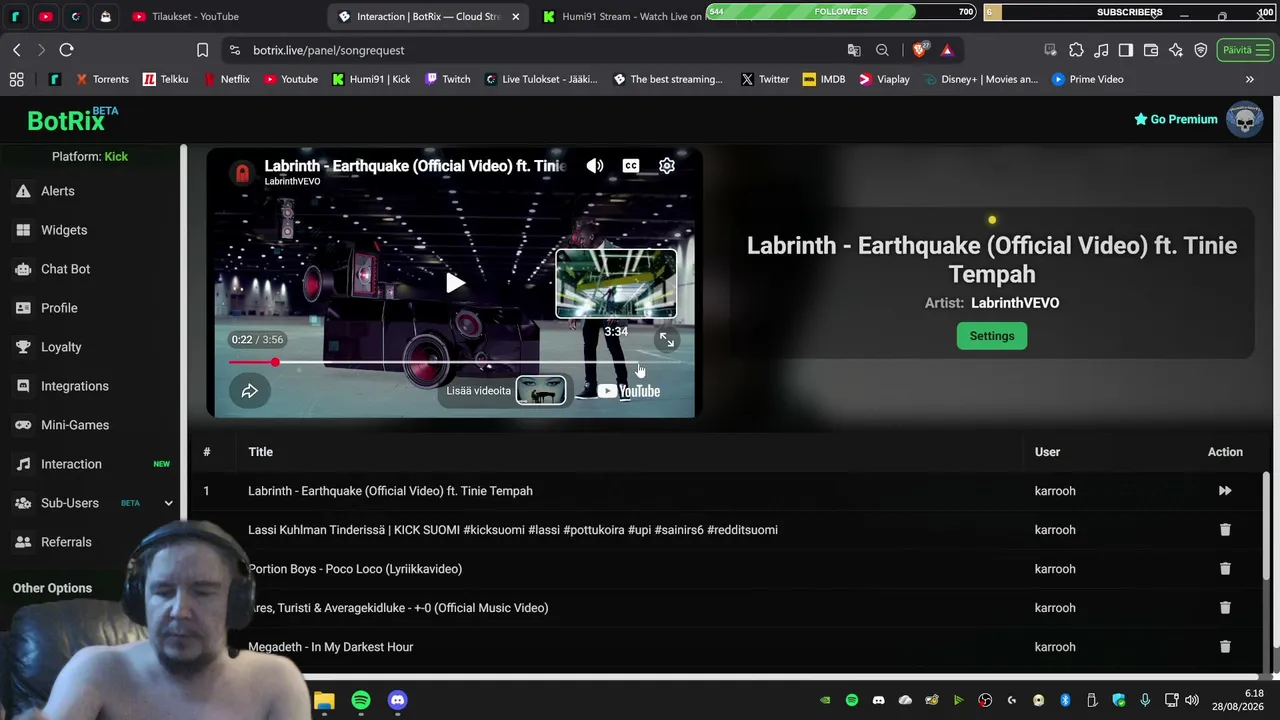
Task: Play the Labrinth Earthquake video
Action: click(x=455, y=283)
